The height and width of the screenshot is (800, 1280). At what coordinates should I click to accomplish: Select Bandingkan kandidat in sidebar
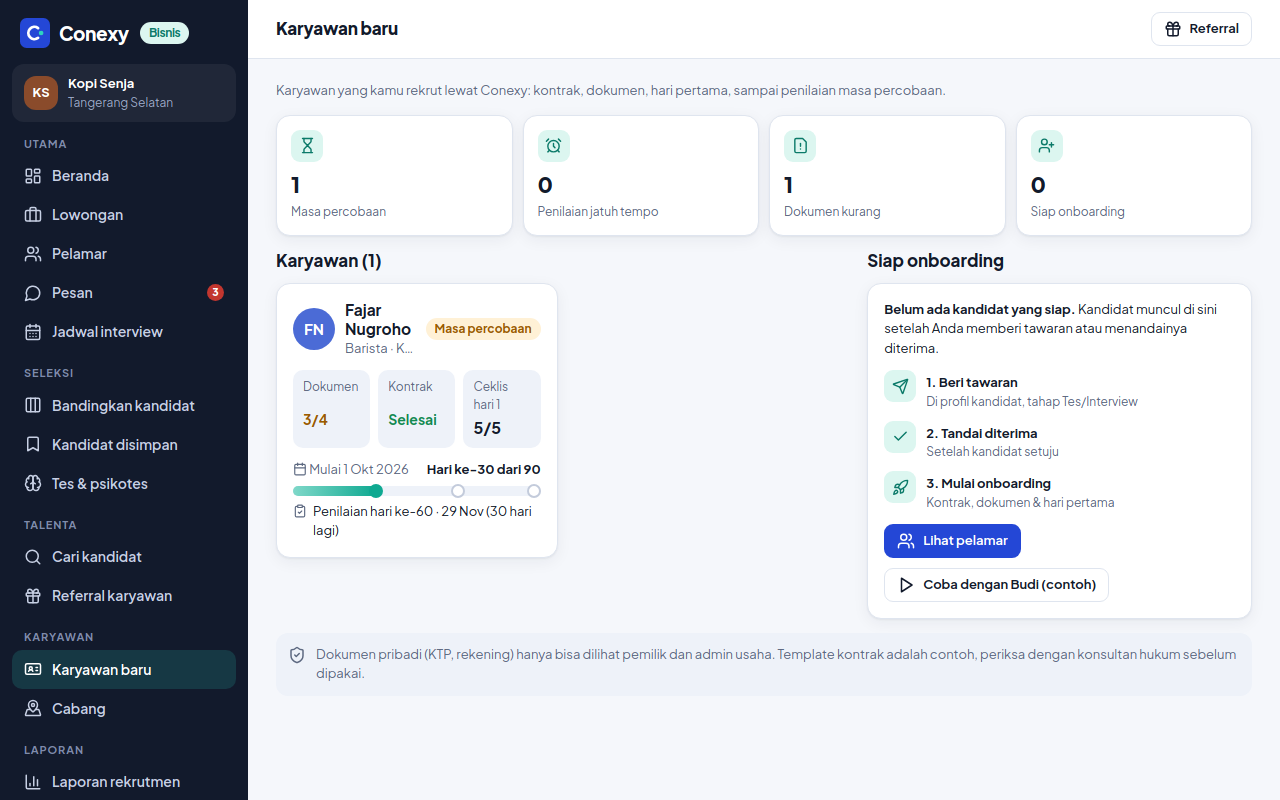pos(124,406)
